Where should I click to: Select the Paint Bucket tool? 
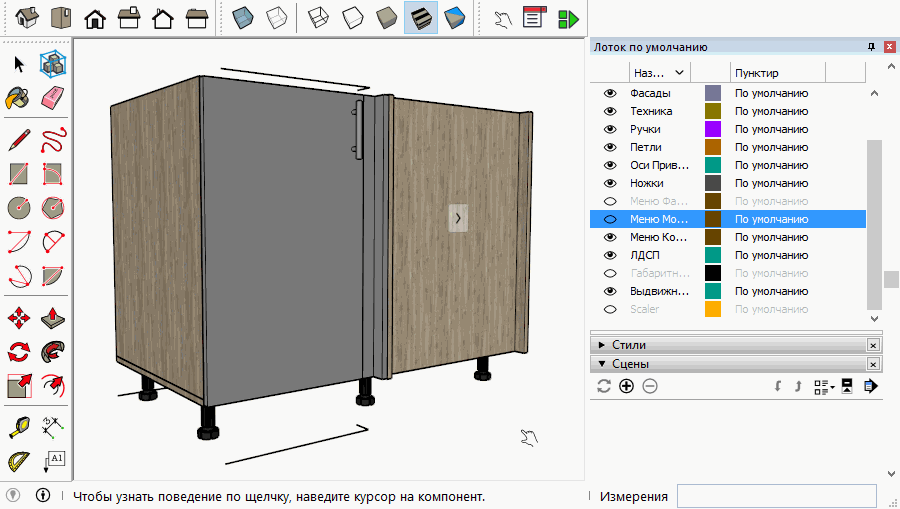18,98
